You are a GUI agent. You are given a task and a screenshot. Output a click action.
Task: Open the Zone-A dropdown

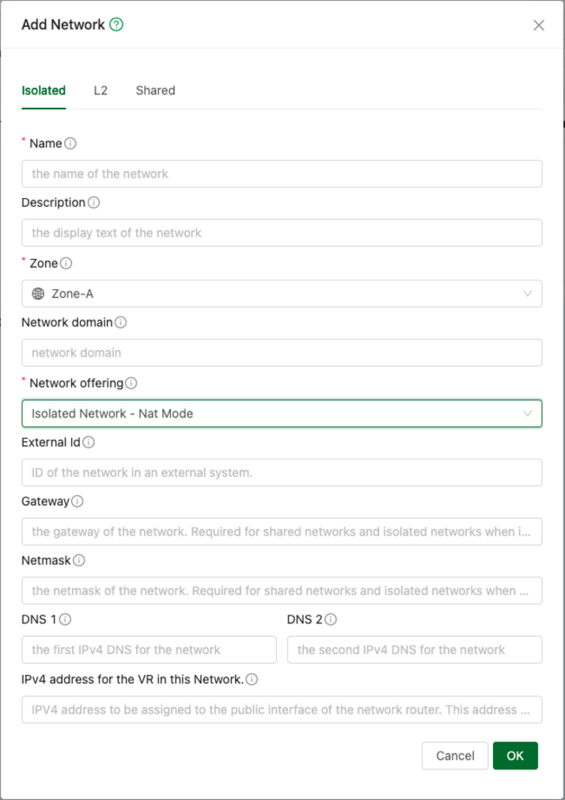[x=282, y=294]
